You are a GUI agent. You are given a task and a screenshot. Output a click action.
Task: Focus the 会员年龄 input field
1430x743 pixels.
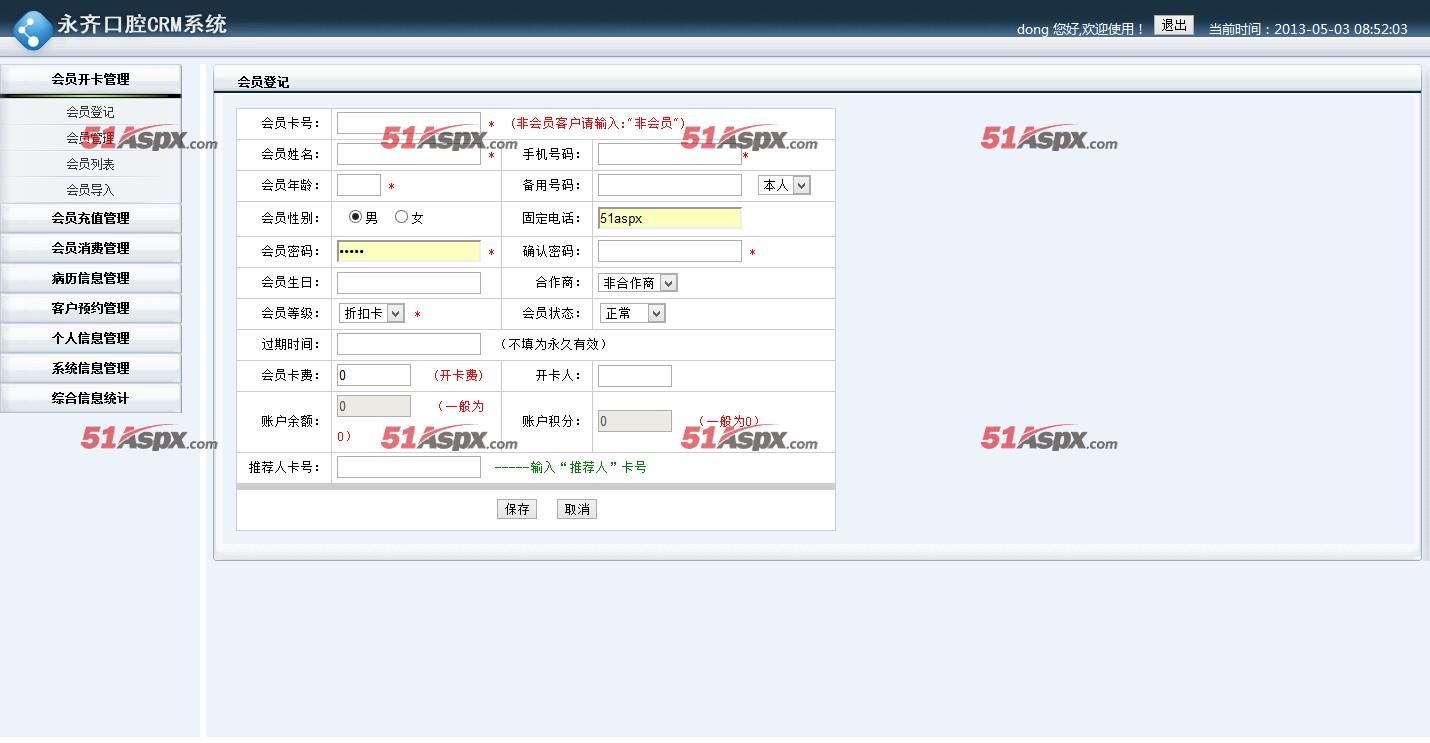[359, 185]
